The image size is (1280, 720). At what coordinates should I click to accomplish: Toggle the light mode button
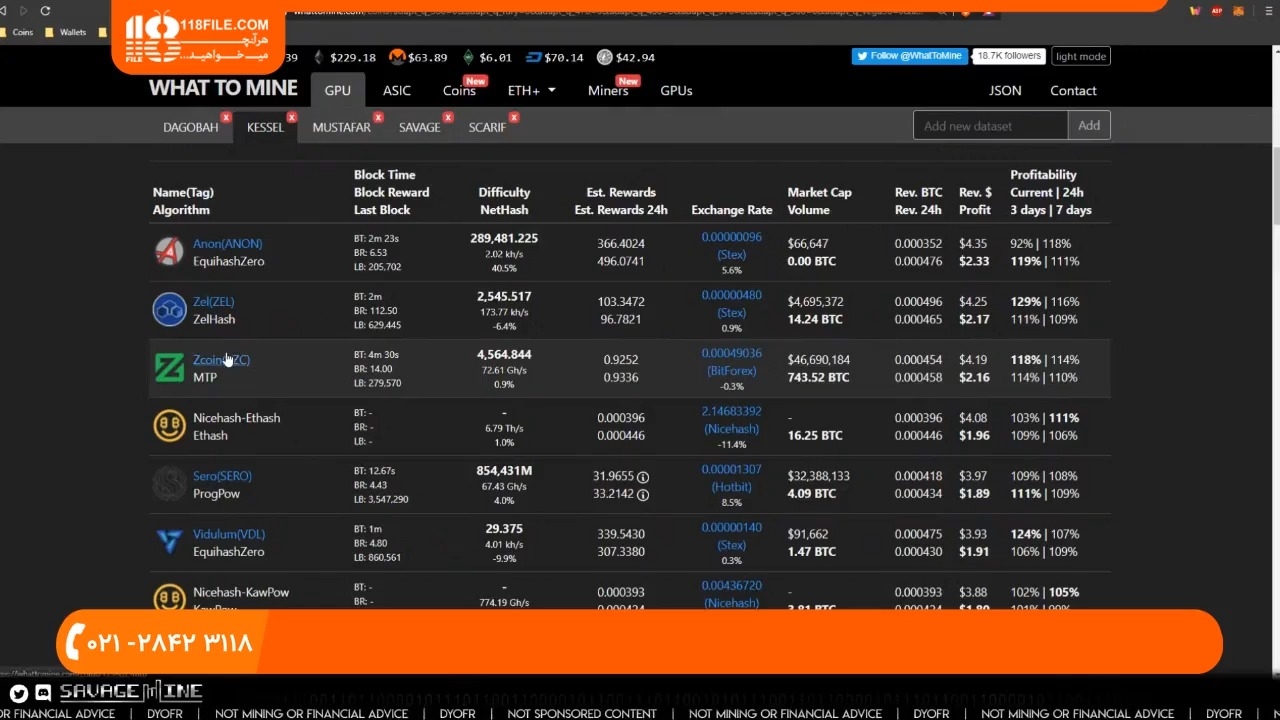(1080, 57)
